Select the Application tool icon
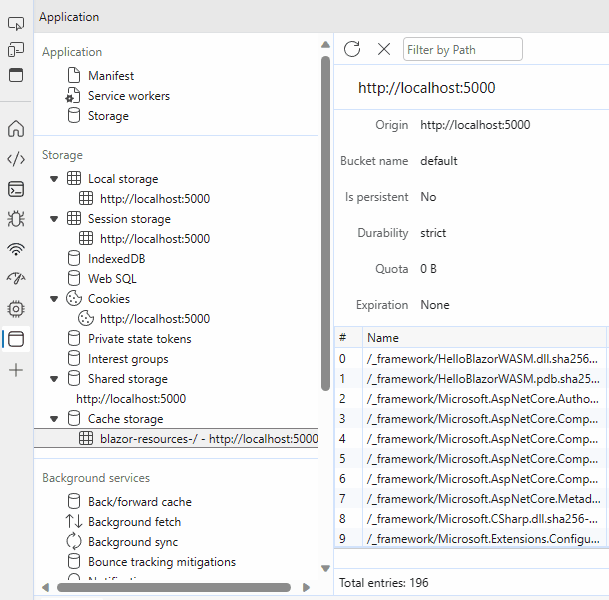The width and height of the screenshot is (609, 600). point(16,339)
